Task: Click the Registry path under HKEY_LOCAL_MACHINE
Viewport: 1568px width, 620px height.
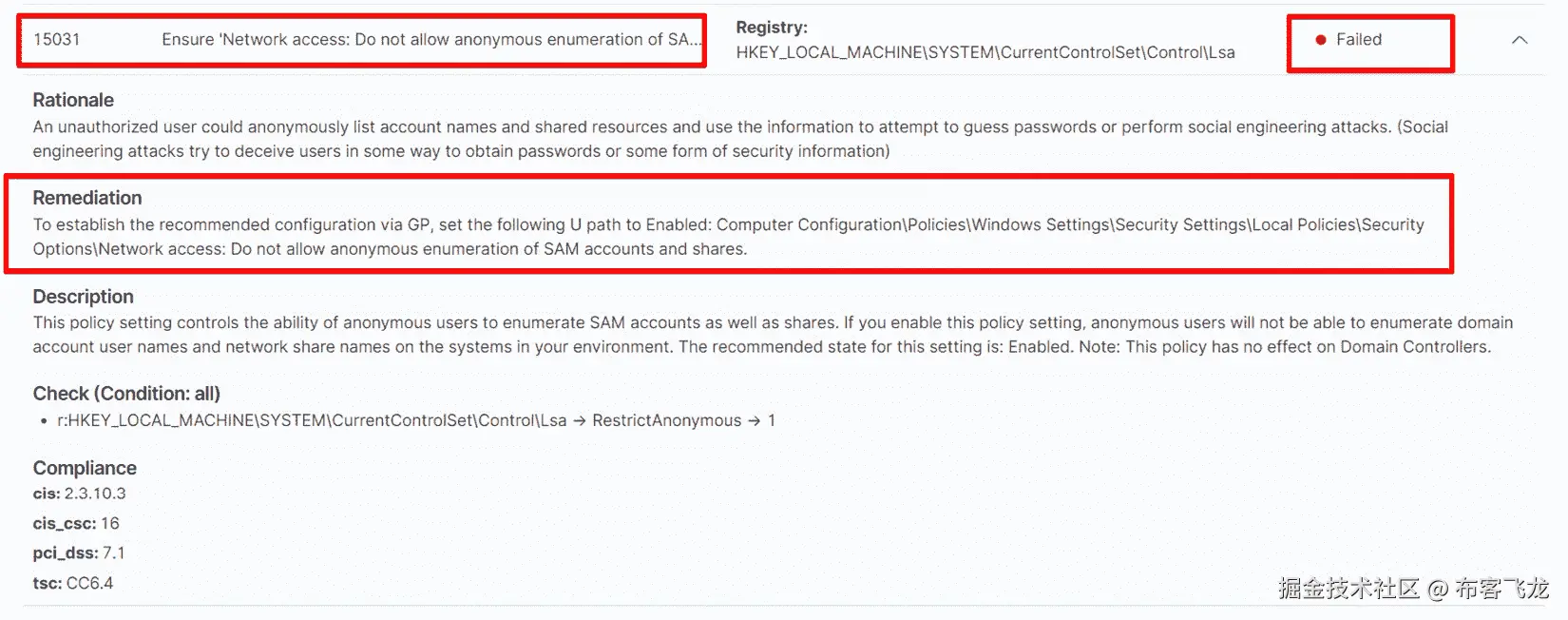Action: pos(986,52)
